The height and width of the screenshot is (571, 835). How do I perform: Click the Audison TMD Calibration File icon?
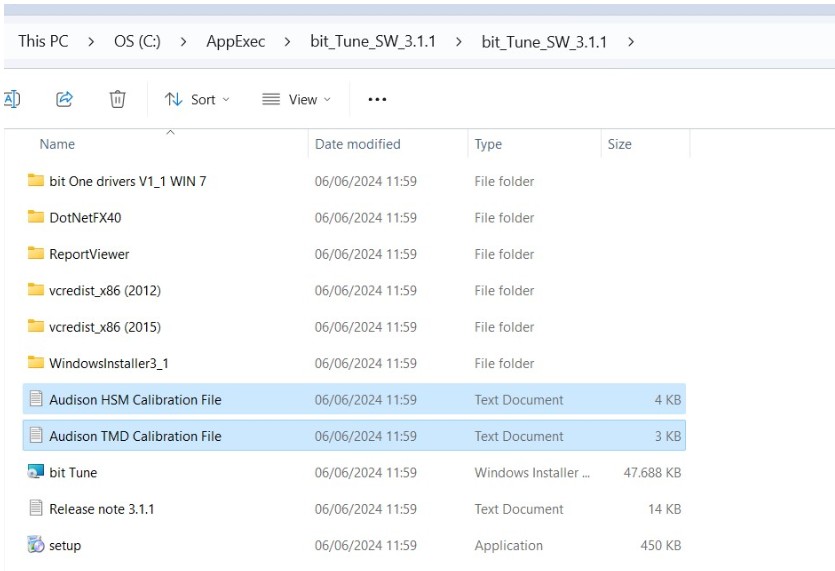click(x=36, y=435)
